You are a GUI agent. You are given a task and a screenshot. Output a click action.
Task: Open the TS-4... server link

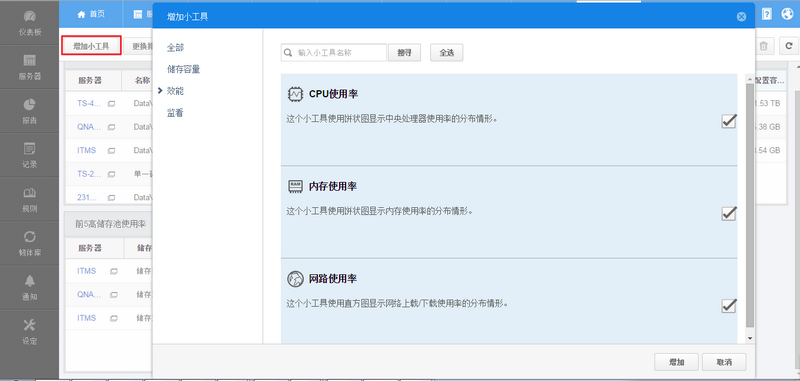89,103
